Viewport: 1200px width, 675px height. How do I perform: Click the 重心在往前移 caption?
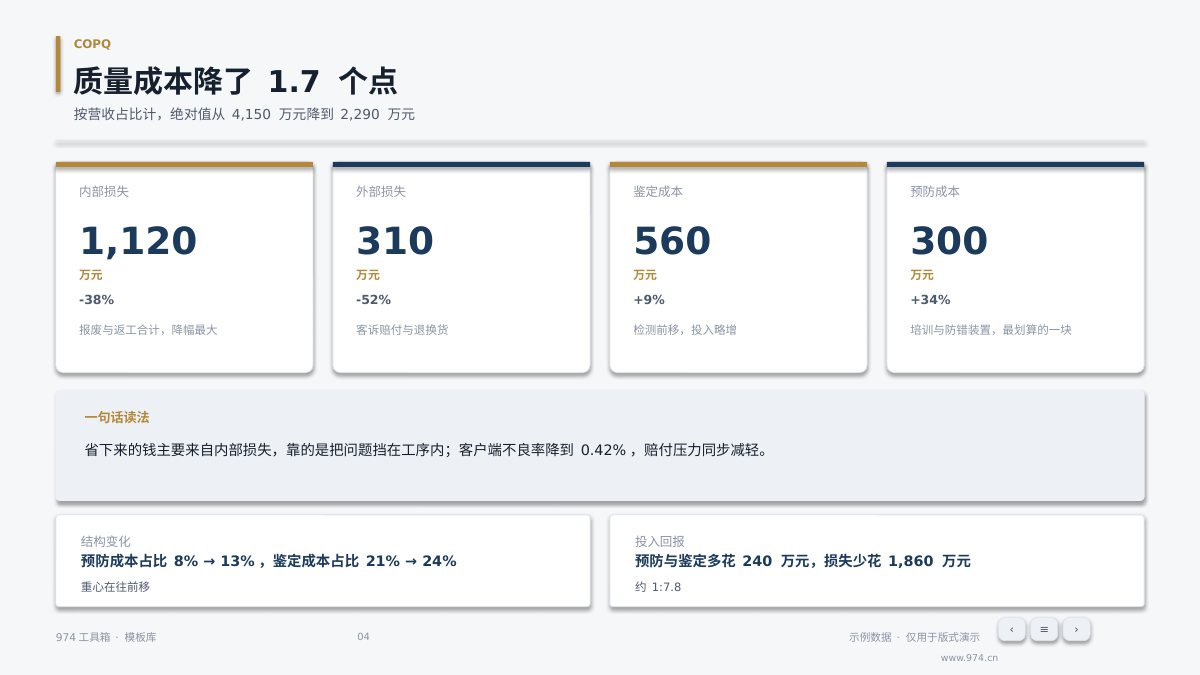116,587
